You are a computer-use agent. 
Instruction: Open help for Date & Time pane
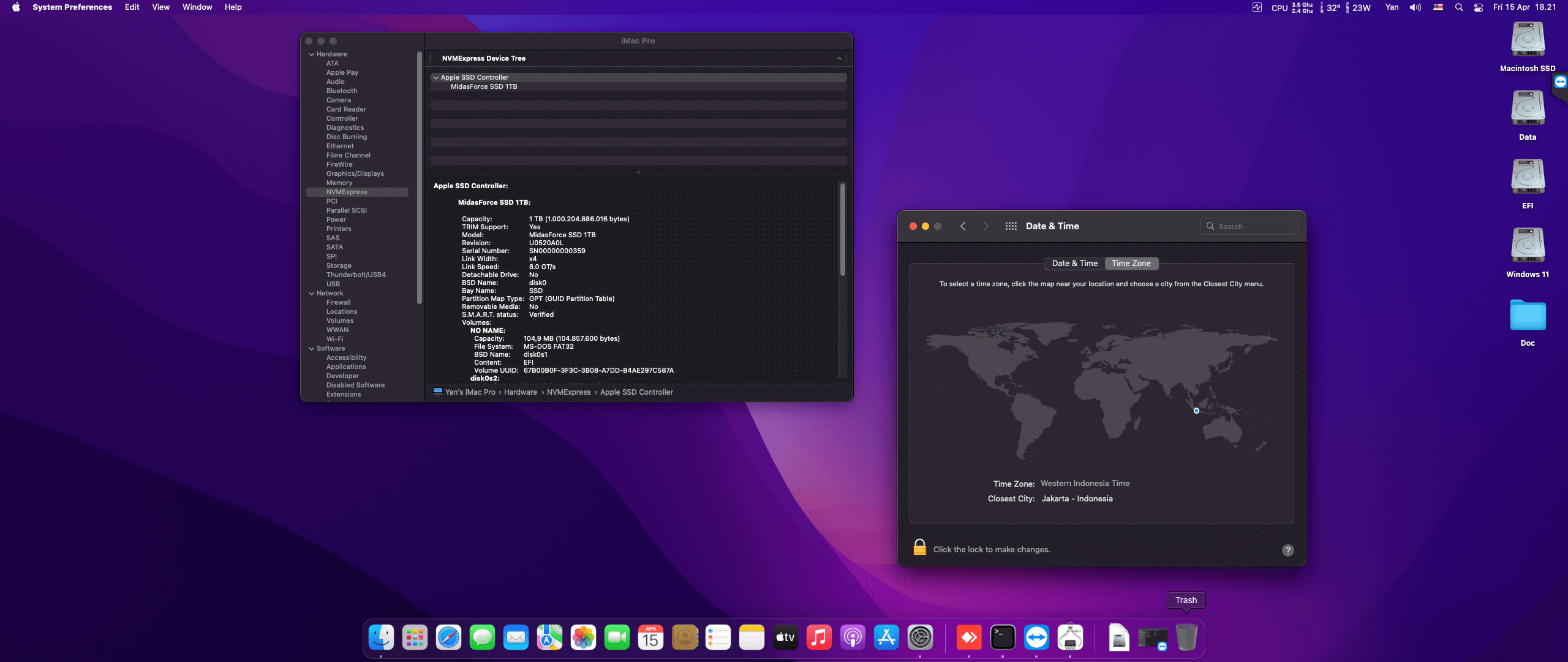1287,550
